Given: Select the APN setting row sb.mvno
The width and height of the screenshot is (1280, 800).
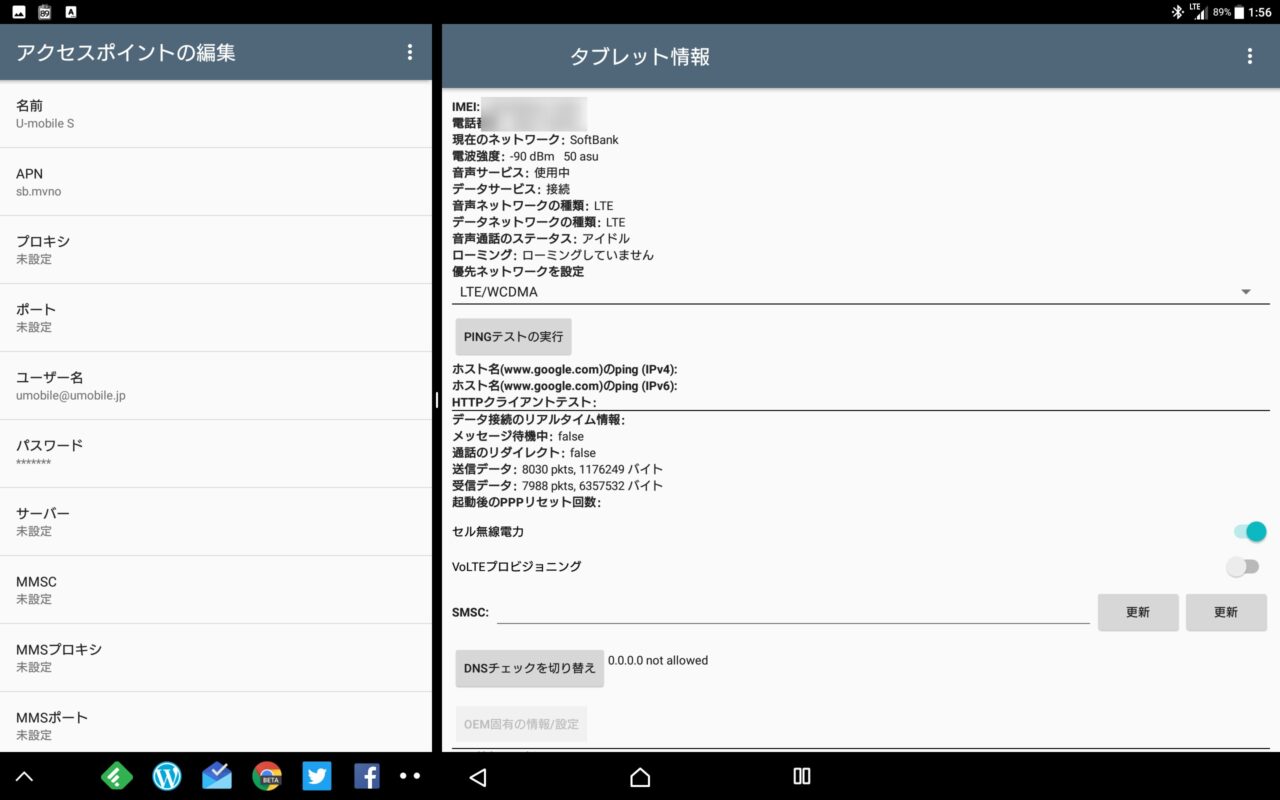Looking at the screenshot, I should (215, 182).
